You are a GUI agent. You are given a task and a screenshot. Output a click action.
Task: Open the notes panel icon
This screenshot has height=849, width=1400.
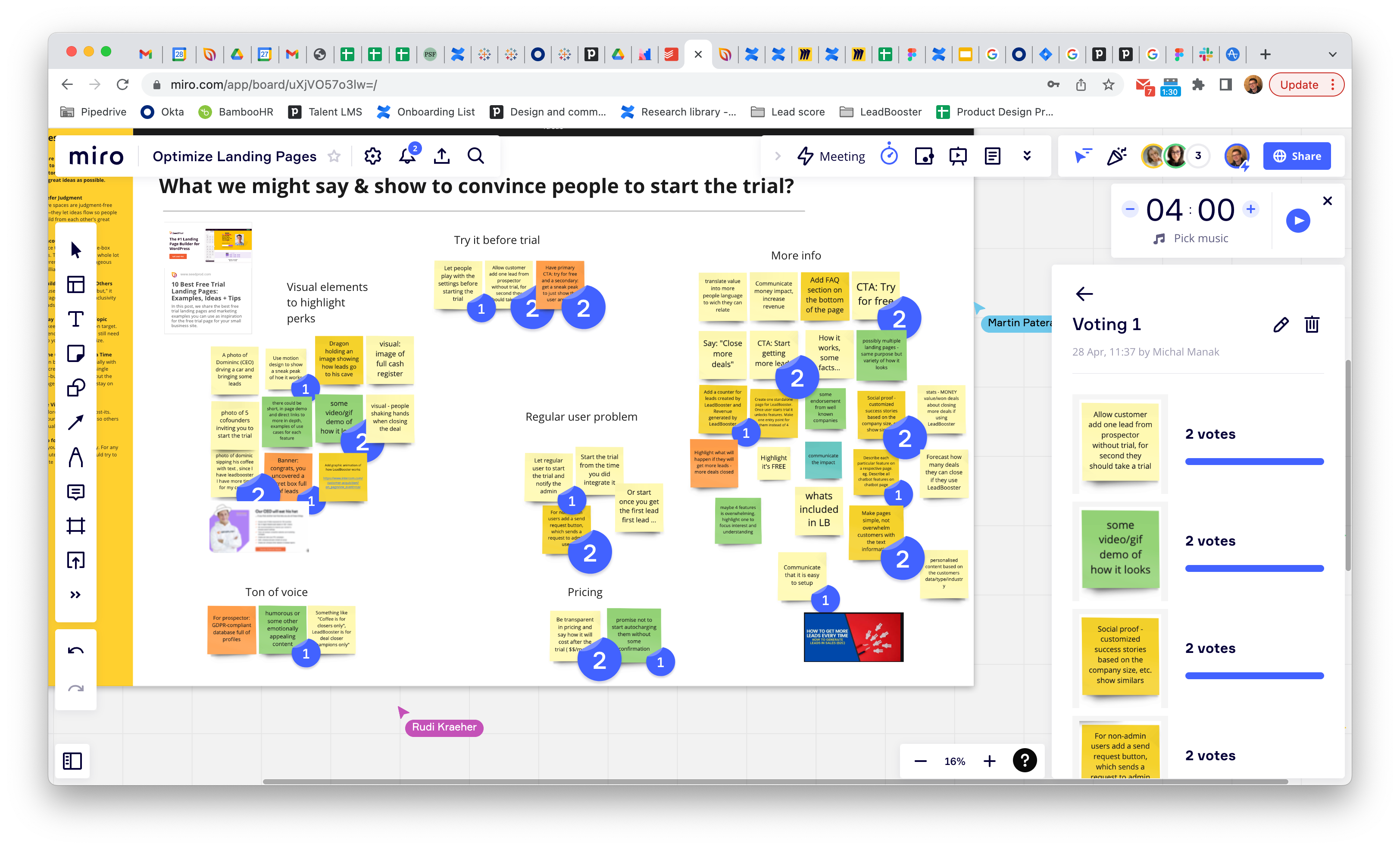[993, 156]
